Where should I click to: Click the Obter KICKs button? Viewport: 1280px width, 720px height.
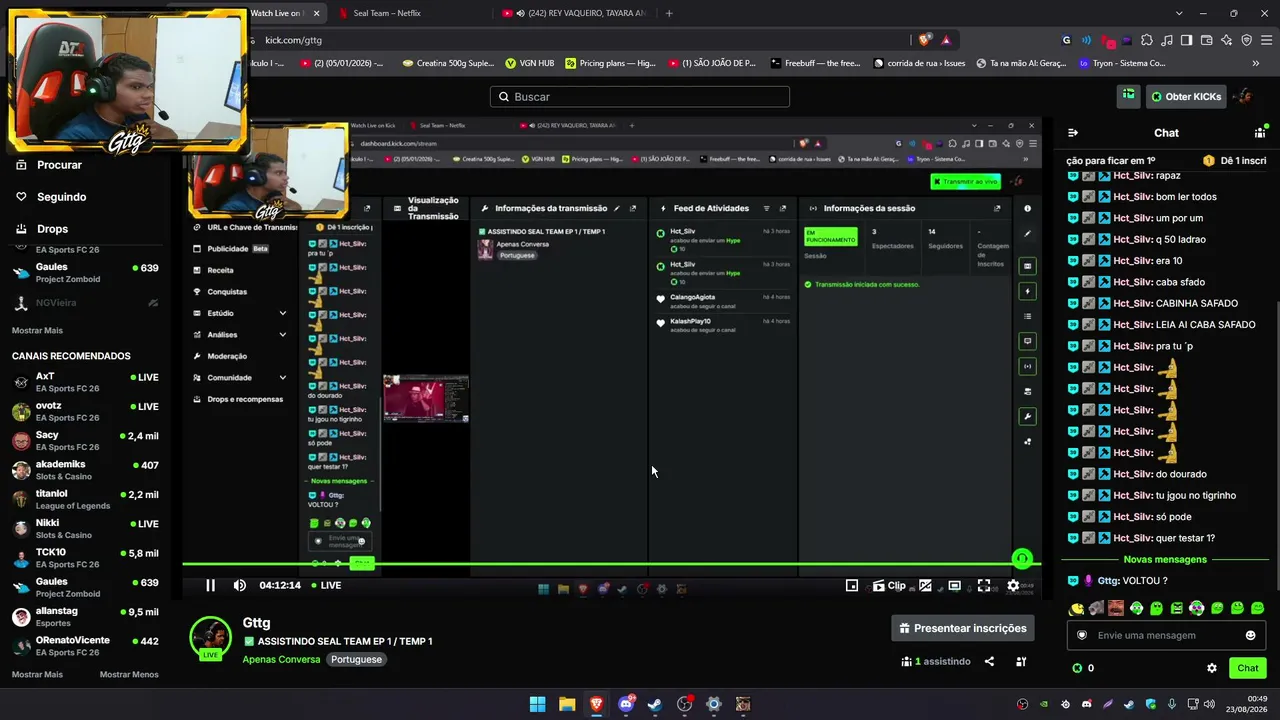point(1186,97)
